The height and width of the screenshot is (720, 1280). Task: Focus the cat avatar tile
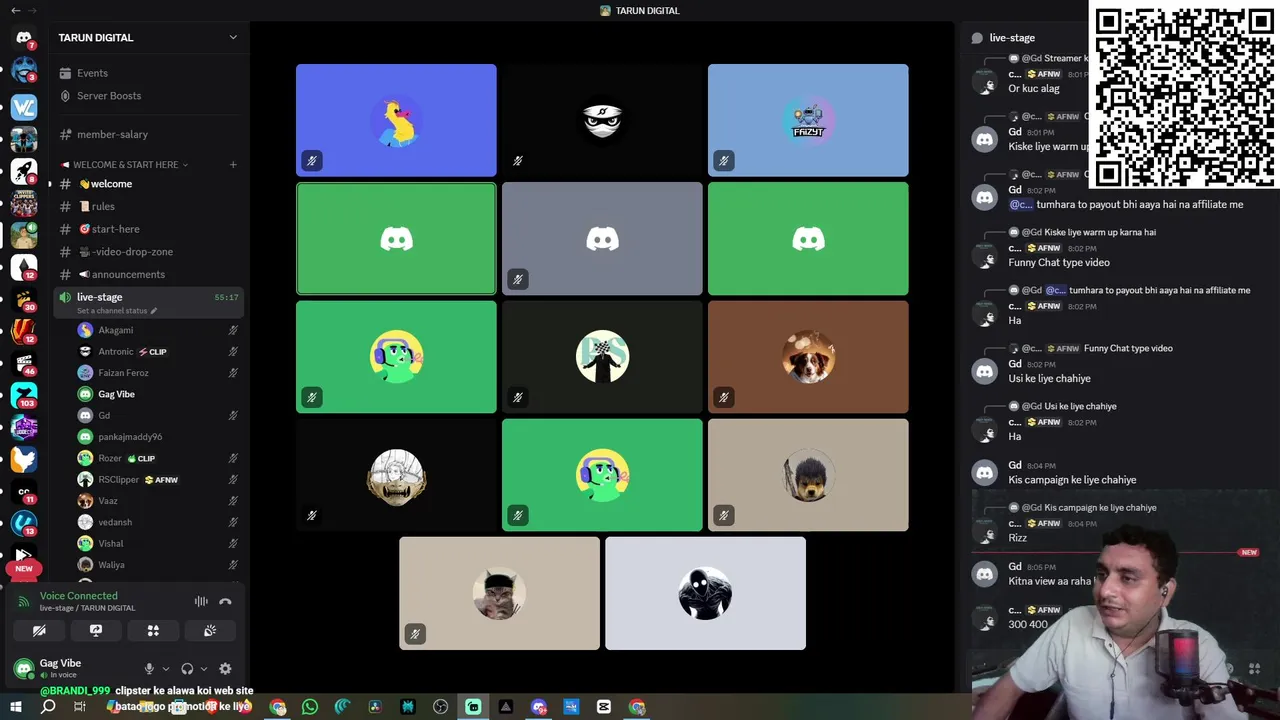pos(499,593)
